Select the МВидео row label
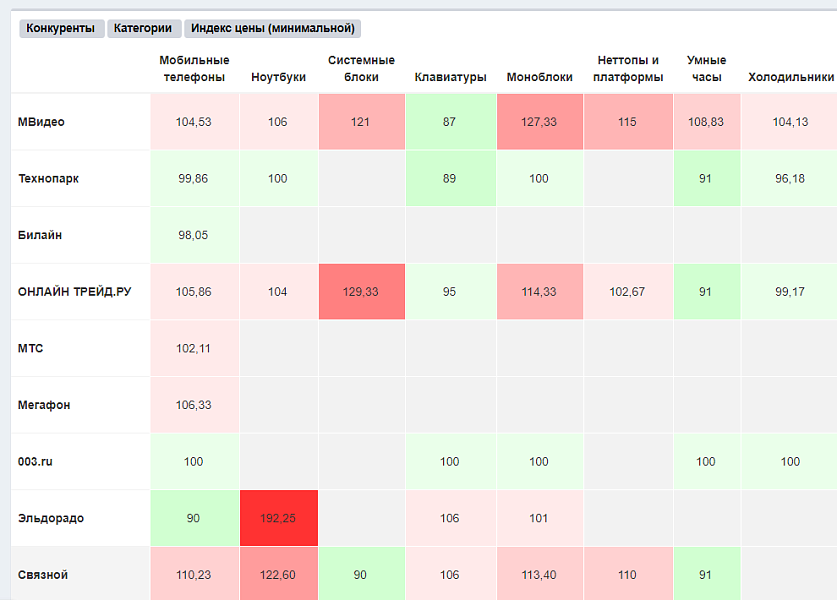Screen dimensions: 837x600 (42, 122)
